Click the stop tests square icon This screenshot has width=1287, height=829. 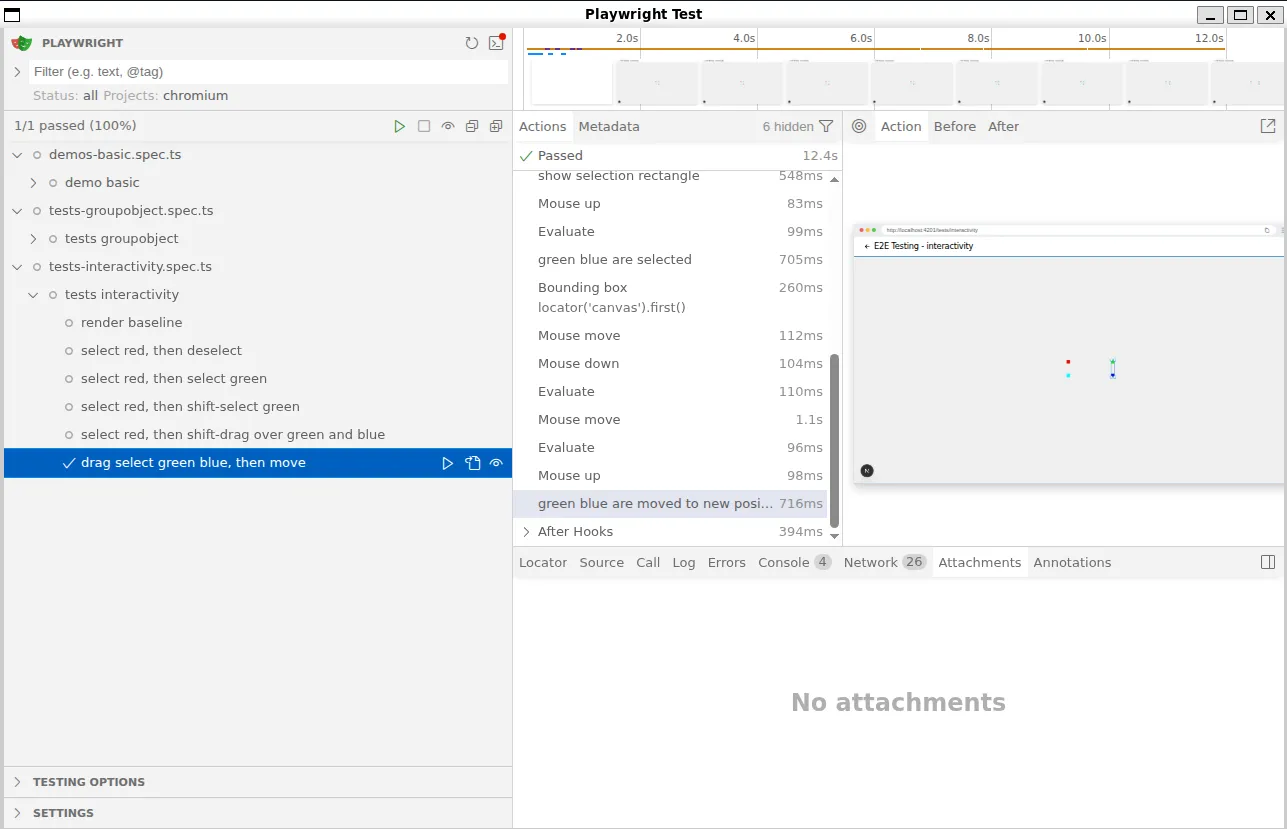coord(424,126)
